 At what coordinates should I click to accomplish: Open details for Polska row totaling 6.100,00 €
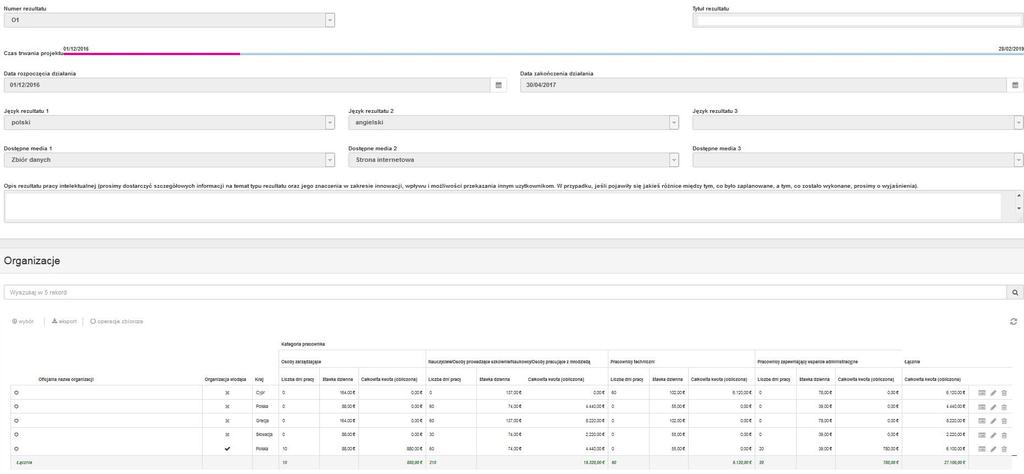[982, 449]
